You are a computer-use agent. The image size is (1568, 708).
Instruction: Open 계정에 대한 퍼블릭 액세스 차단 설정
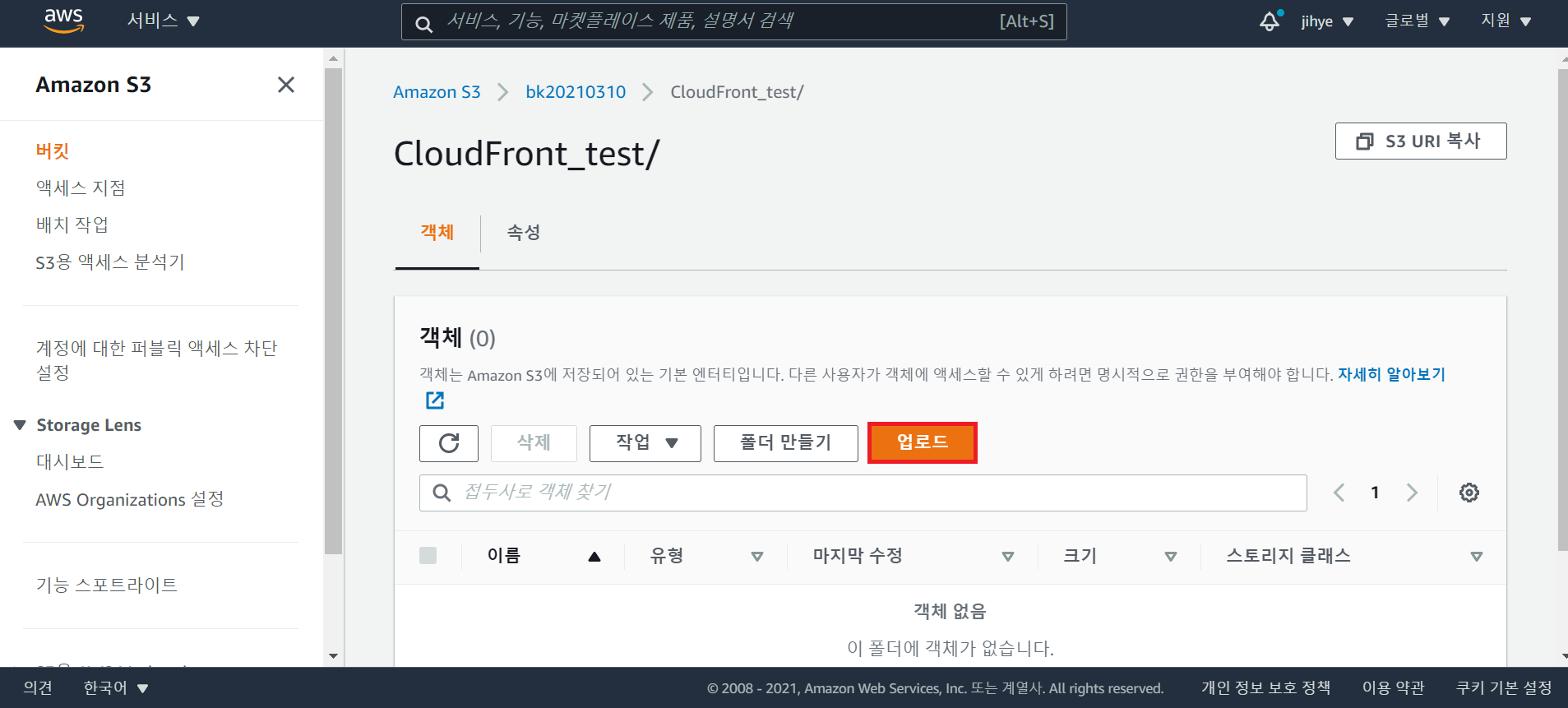coord(157,360)
